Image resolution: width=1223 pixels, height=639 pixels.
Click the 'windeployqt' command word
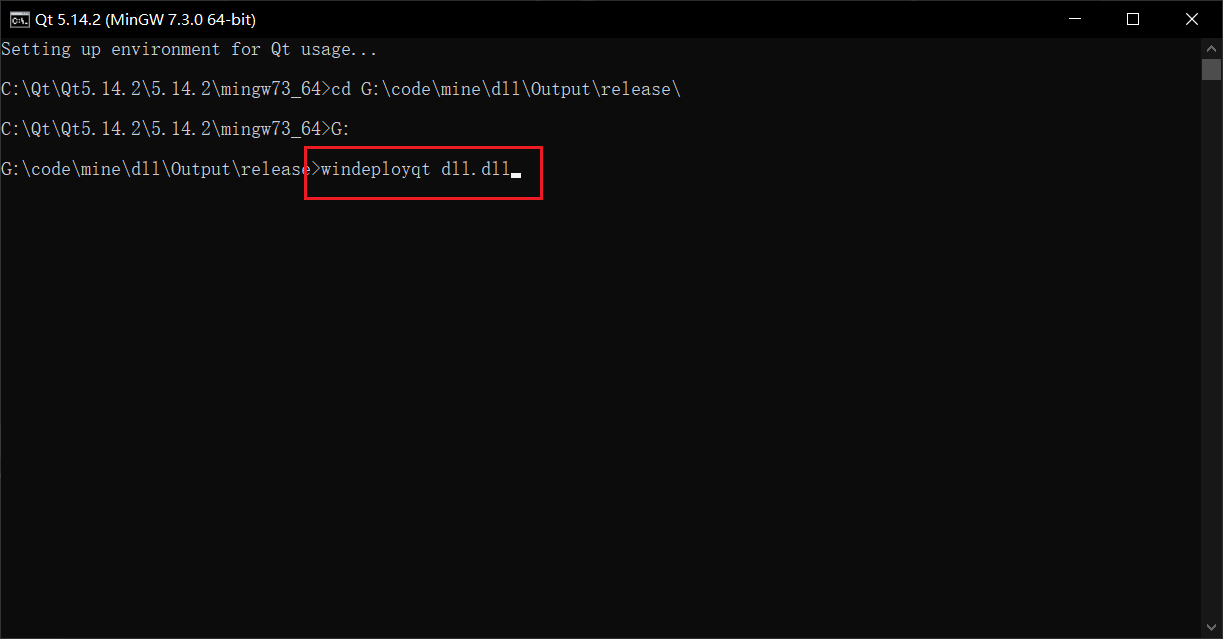[x=376, y=169]
